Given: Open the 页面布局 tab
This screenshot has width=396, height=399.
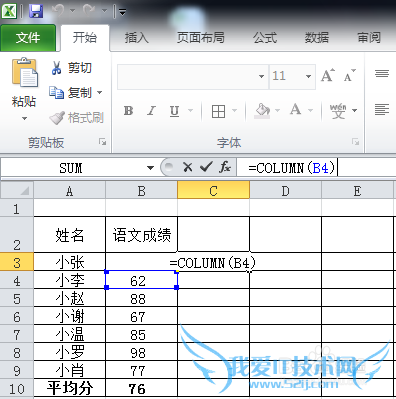Looking at the screenshot, I should (x=200, y=38).
